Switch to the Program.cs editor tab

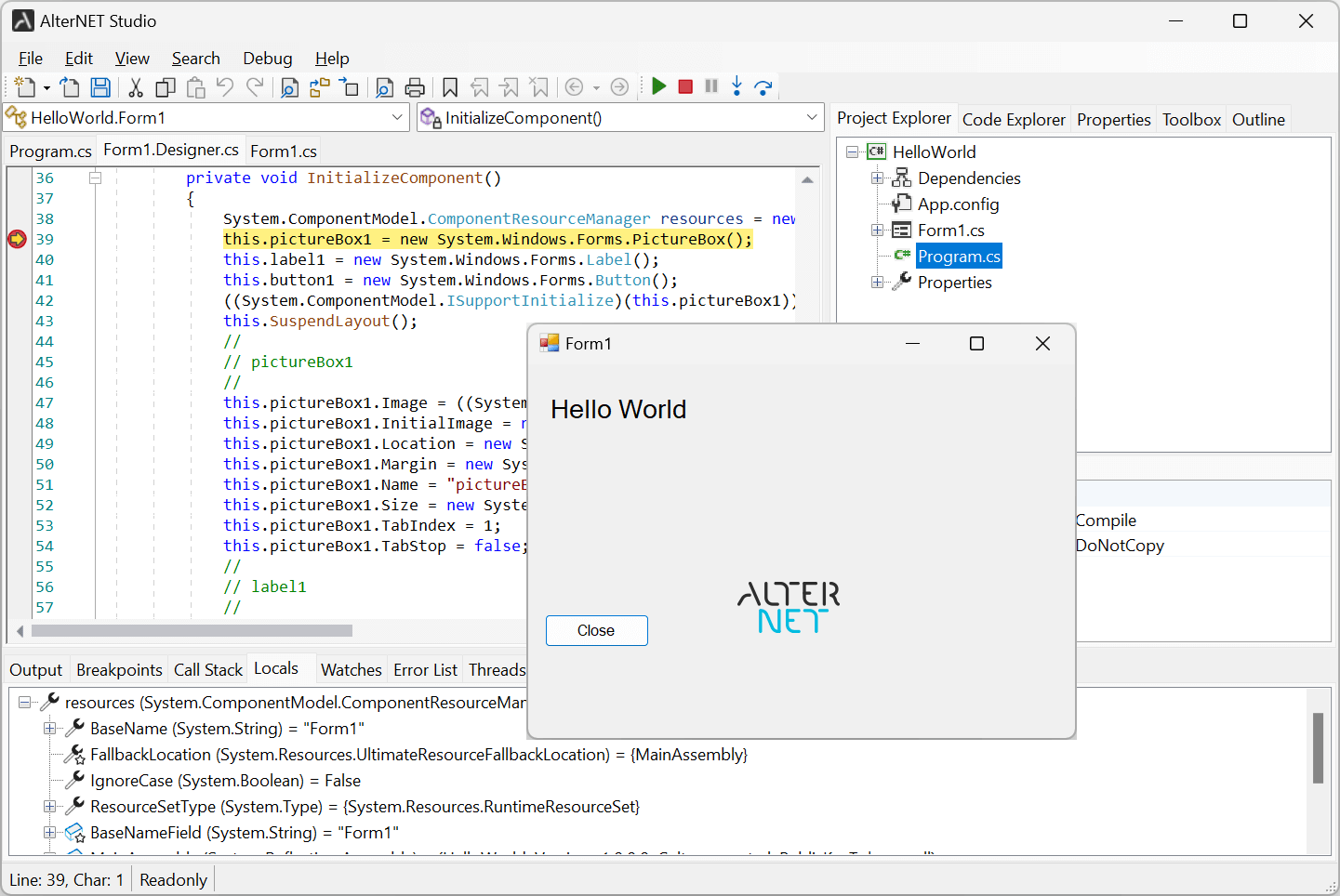point(50,151)
